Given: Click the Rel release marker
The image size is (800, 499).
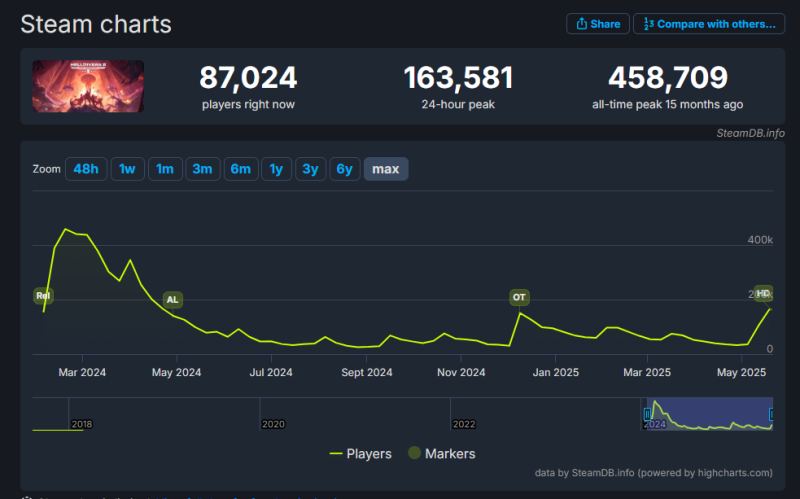Looking at the screenshot, I should (x=43, y=296).
